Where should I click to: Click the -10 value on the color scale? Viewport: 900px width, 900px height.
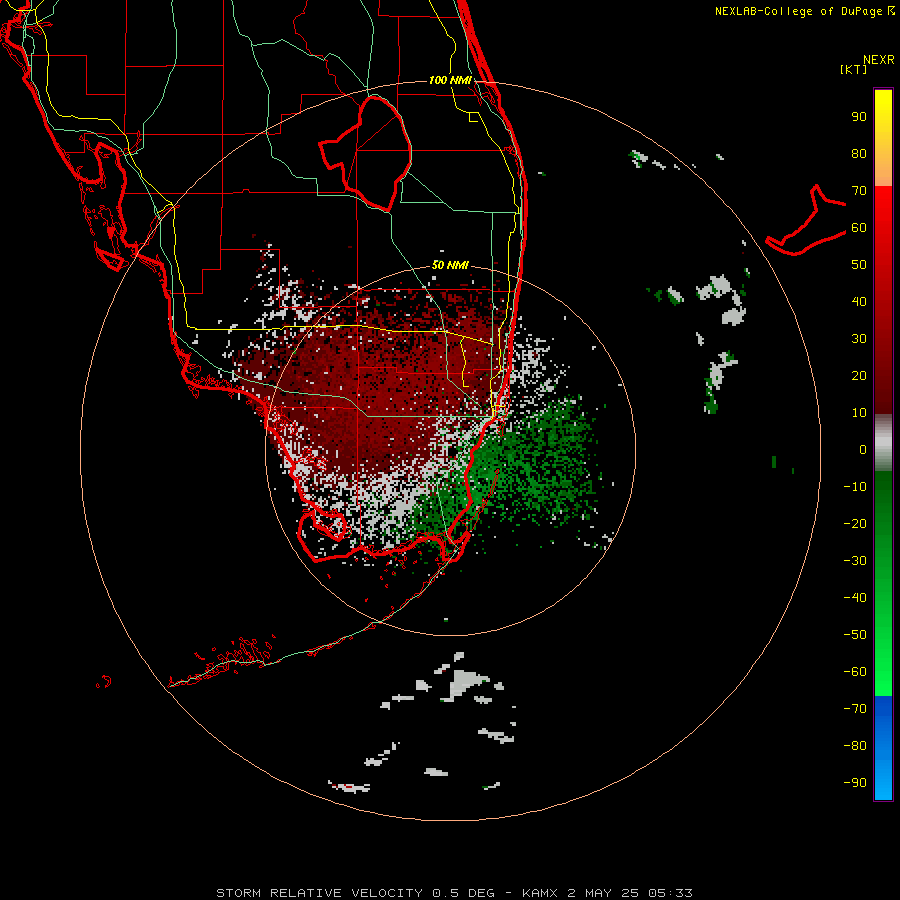pos(855,487)
